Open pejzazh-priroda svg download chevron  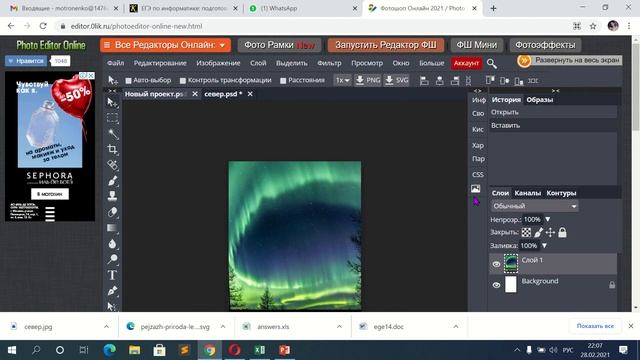(223, 327)
